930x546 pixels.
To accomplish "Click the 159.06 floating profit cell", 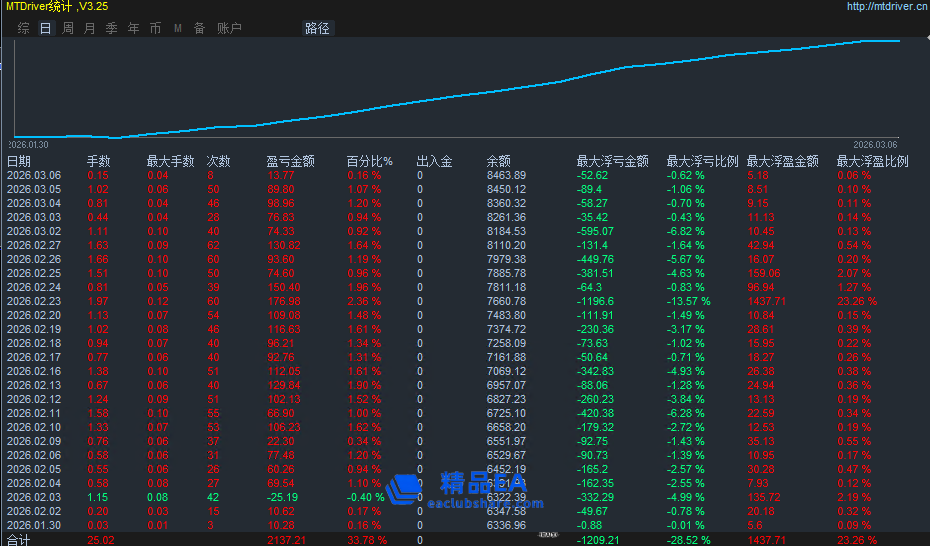I will [764, 273].
